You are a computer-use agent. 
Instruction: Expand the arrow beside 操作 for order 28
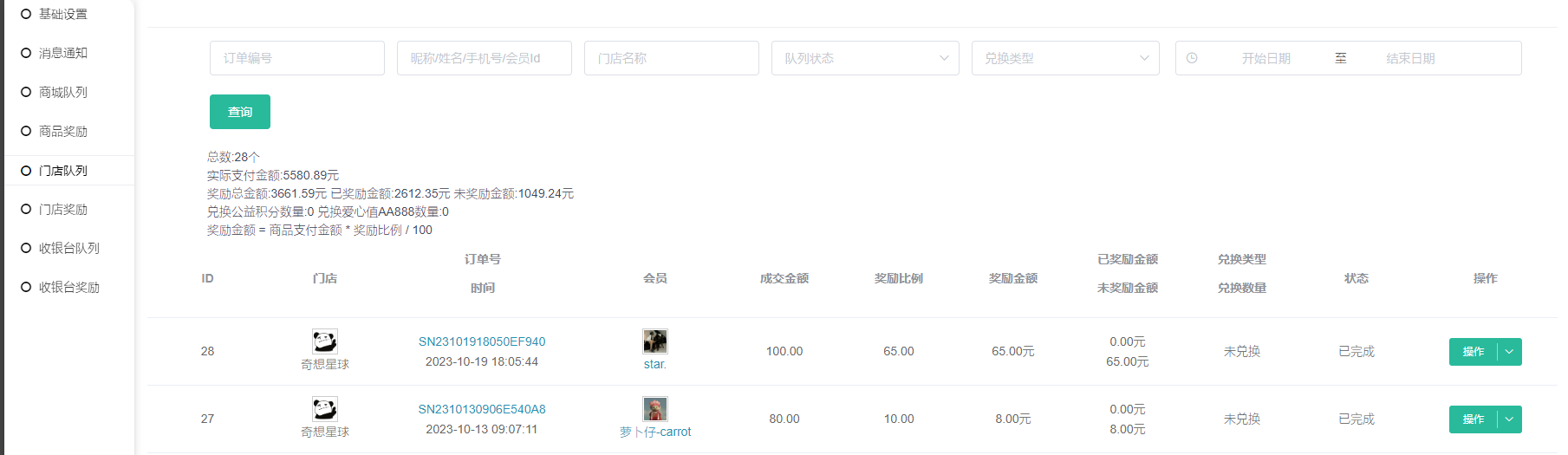1510,352
